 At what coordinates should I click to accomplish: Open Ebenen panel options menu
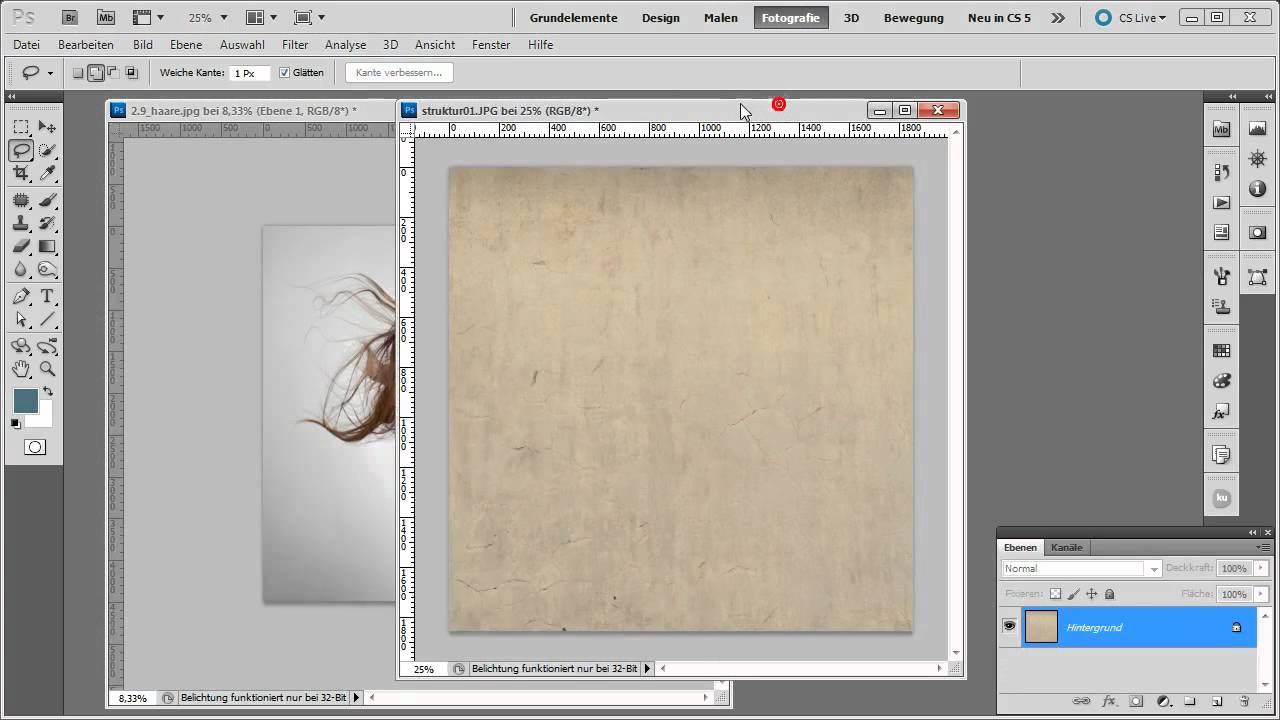pos(1264,547)
